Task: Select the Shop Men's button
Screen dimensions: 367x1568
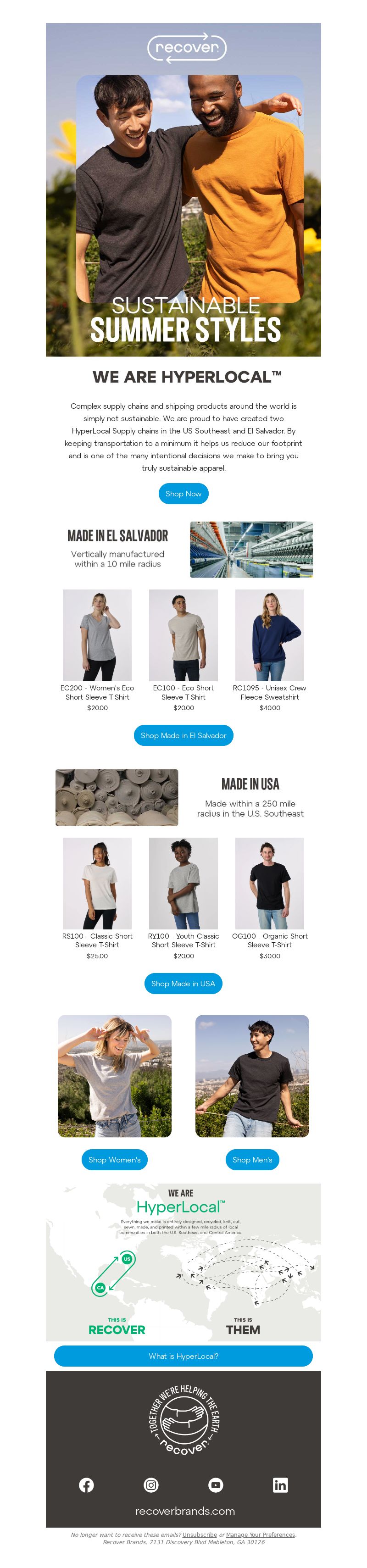Action: click(252, 1160)
